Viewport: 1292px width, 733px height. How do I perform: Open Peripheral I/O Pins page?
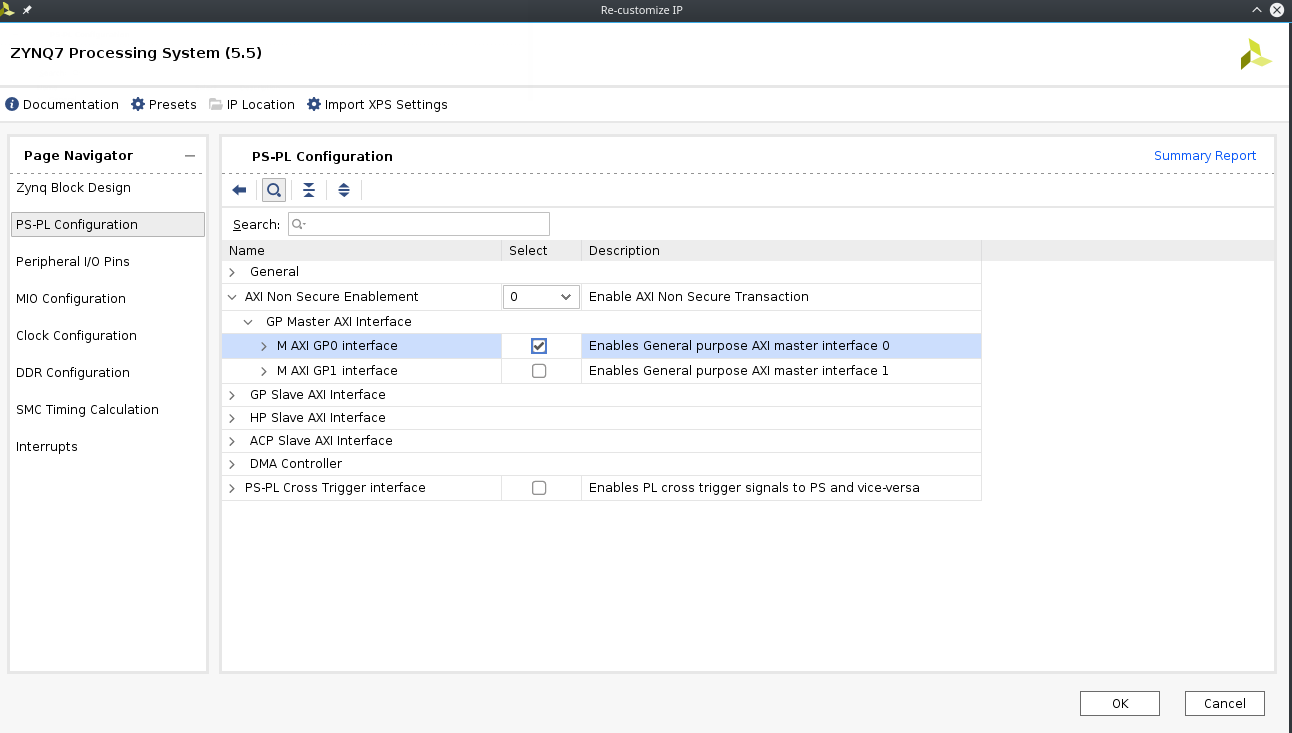73,262
